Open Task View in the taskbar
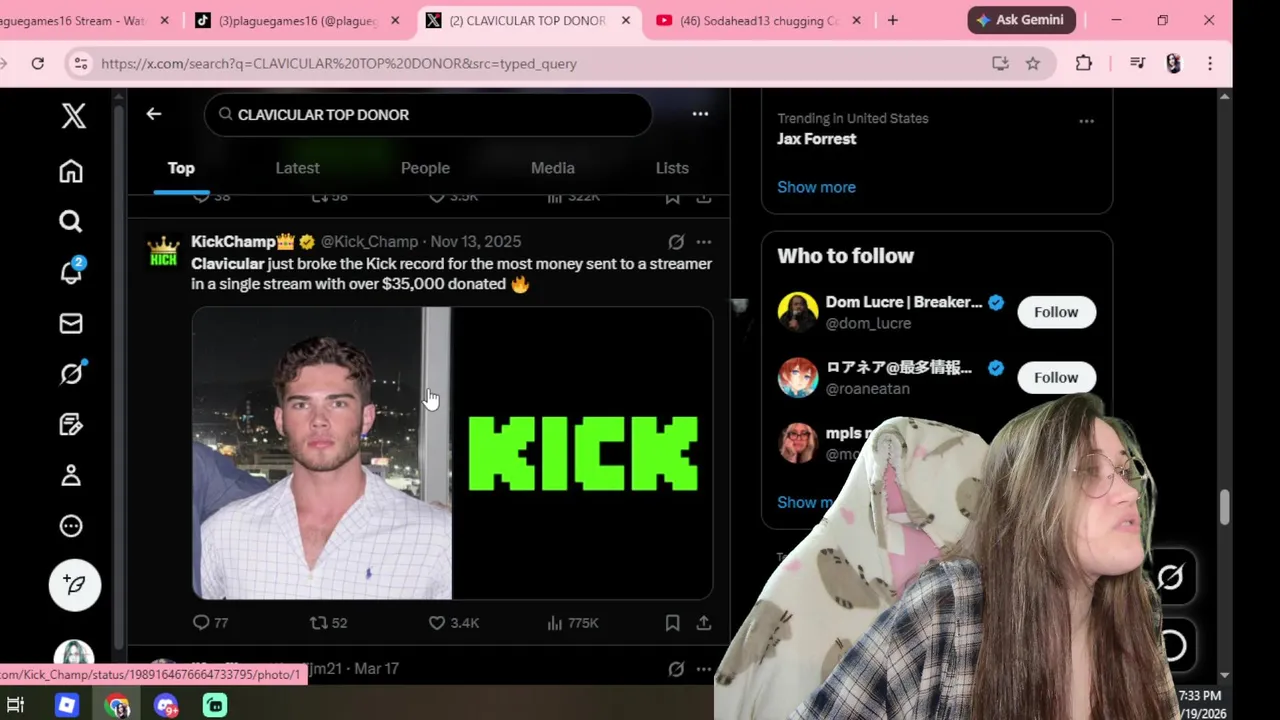 tap(16, 705)
